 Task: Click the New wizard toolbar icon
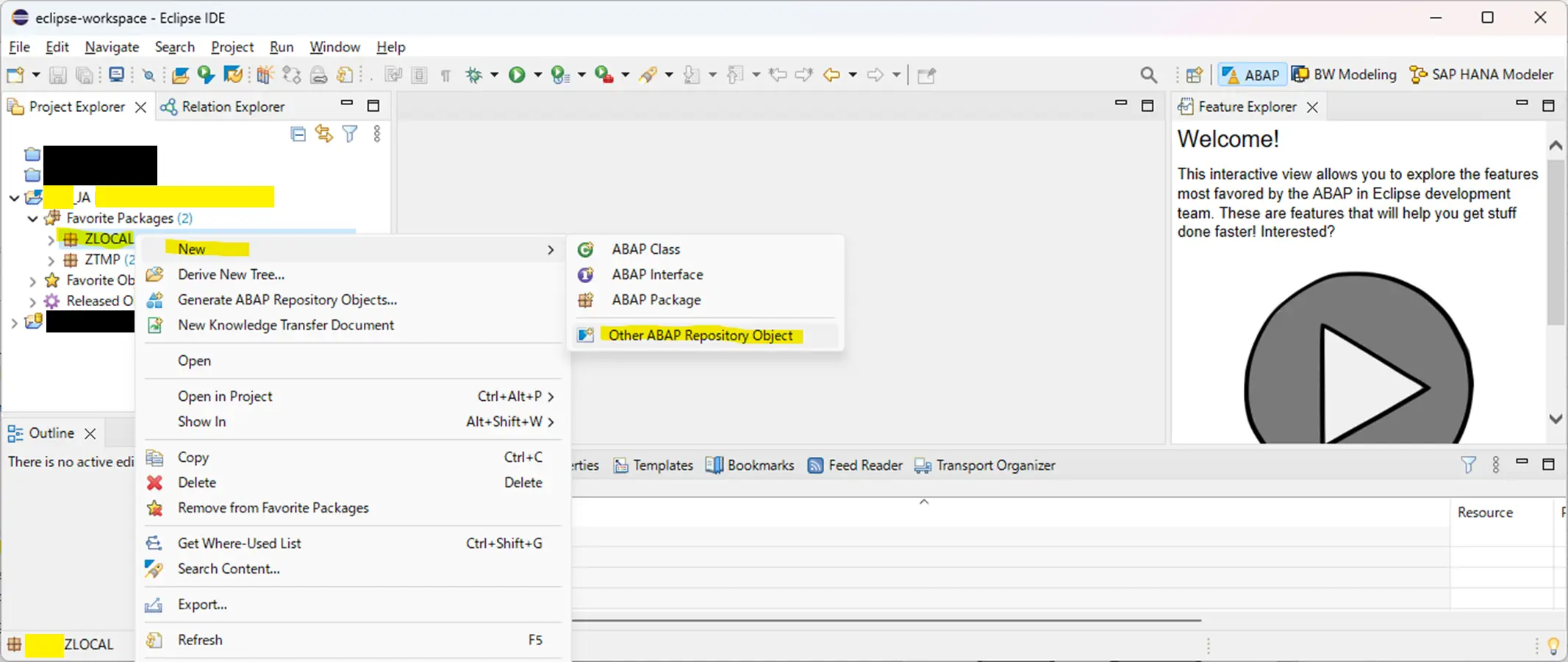15,75
